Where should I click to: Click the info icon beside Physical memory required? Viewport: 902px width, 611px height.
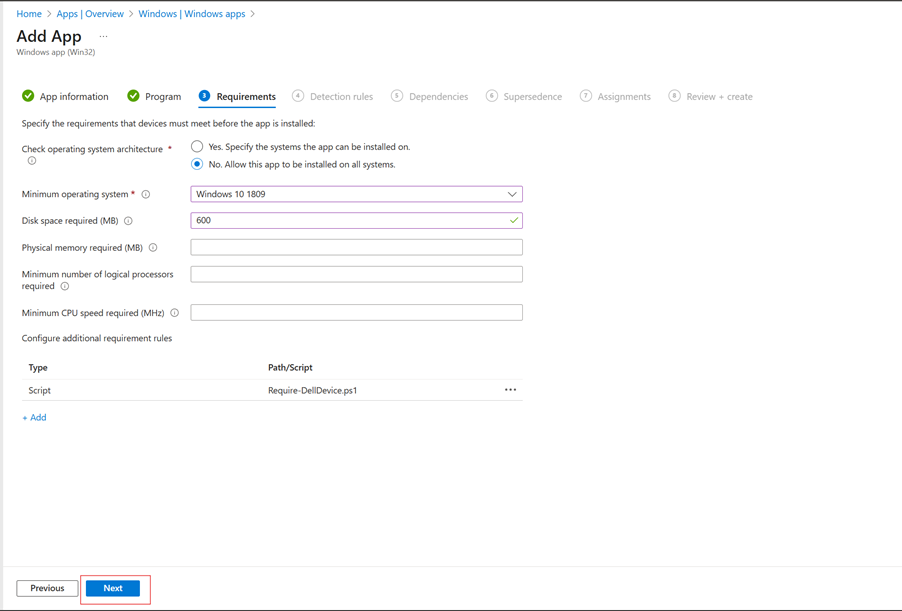[x=153, y=247]
